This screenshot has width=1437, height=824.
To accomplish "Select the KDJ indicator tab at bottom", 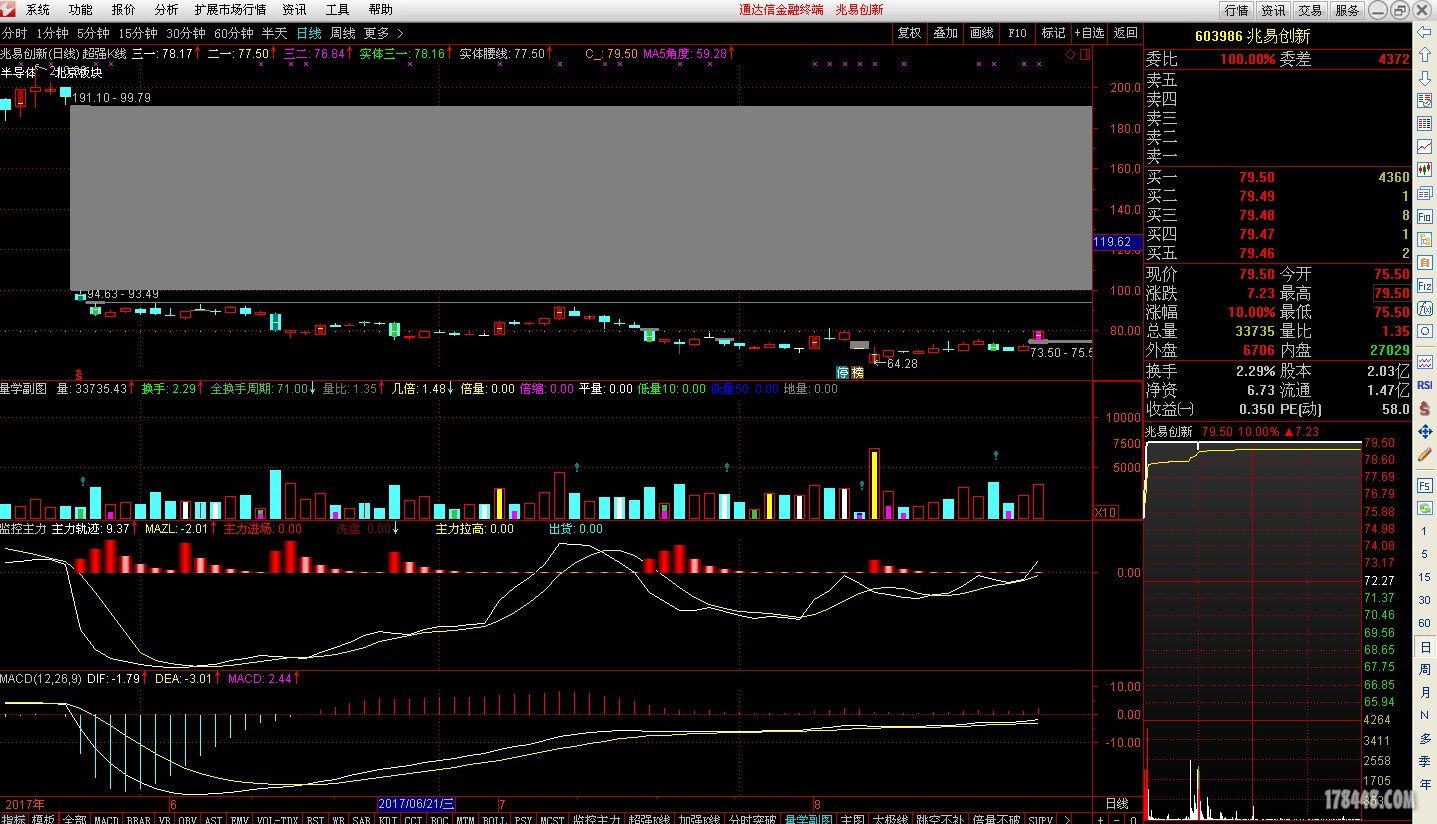I will pos(388,819).
